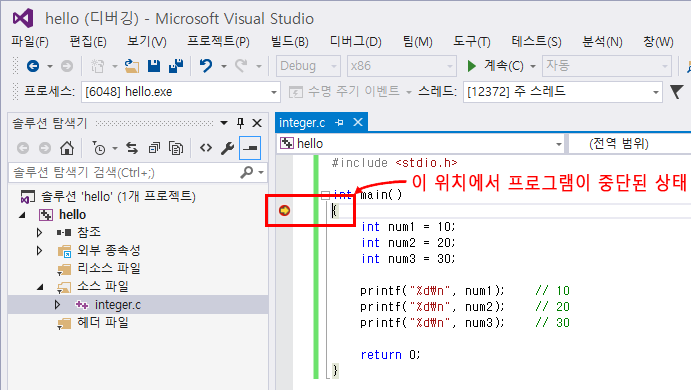The image size is (691, 390).
Task: Open the 파일(F) menu
Action: [30, 42]
